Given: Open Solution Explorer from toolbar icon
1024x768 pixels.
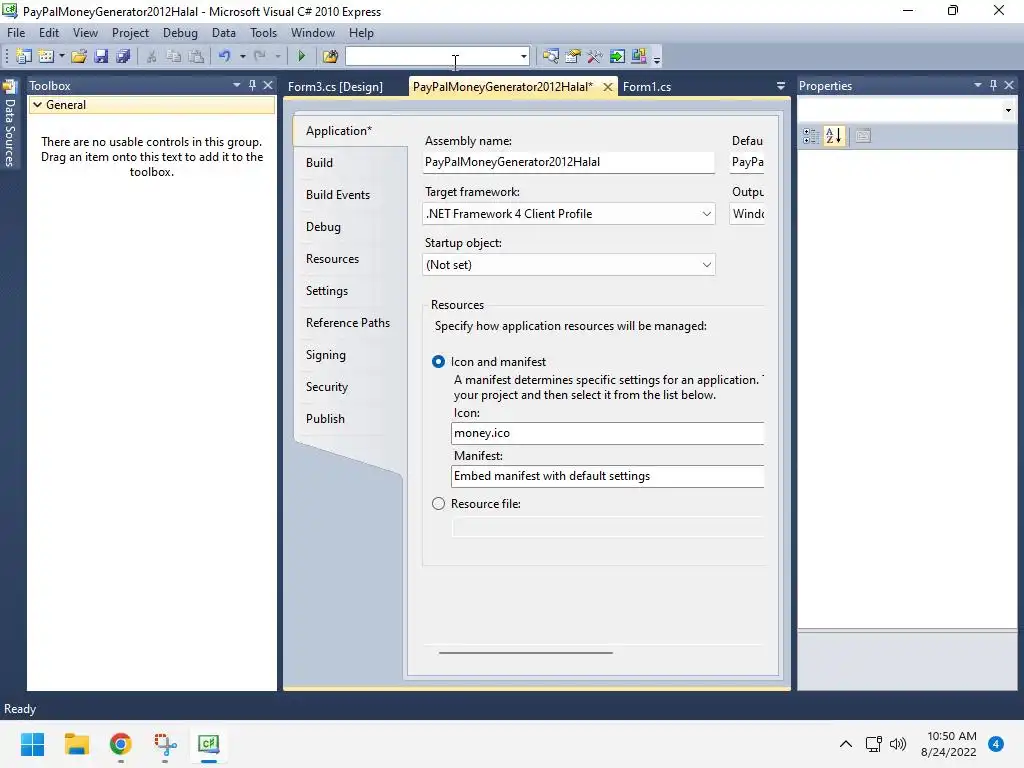Looking at the screenshot, I should click(551, 56).
